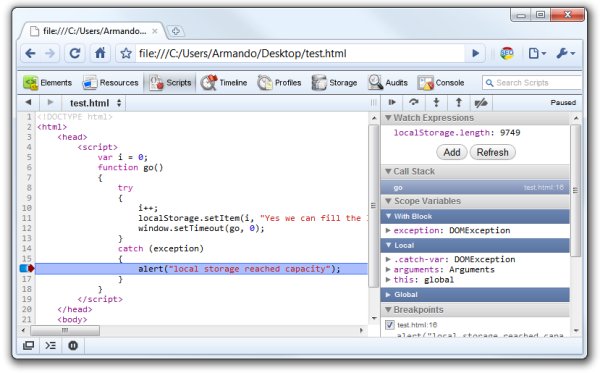Open the Storage panel
600x373 pixels.
pos(334,83)
